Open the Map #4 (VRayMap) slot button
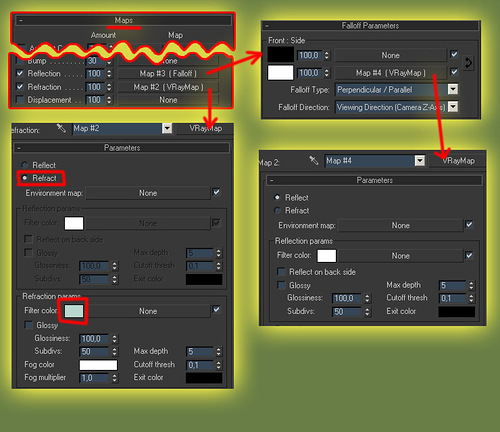This screenshot has height=432, width=500. (390, 73)
